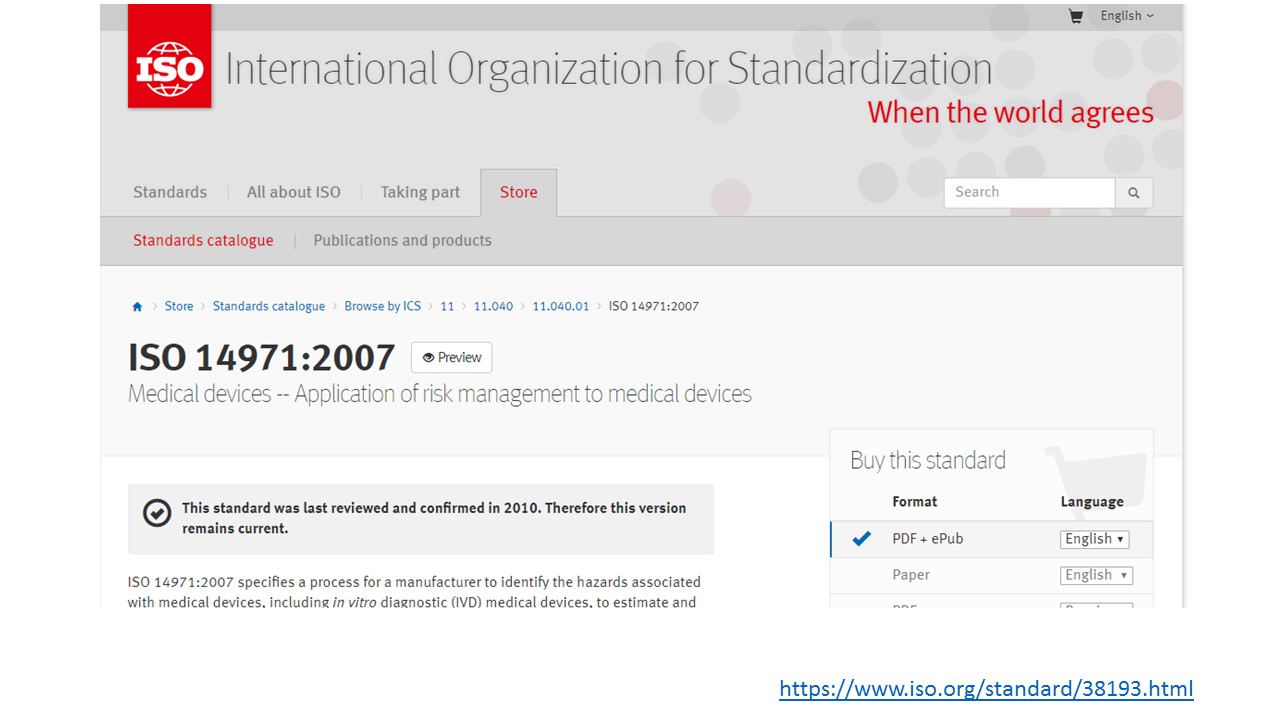The height and width of the screenshot is (720, 1280).
Task: Open the Standards menu tab
Action: (170, 192)
